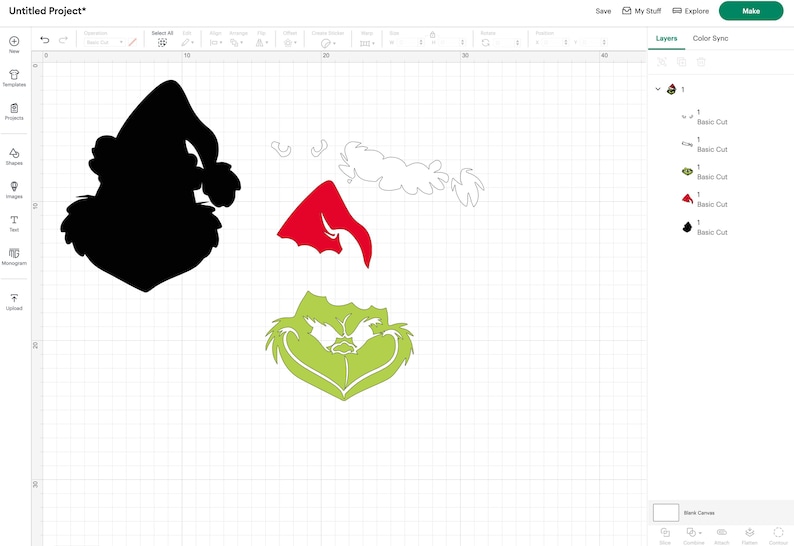Open the Projects panel

(x=14, y=111)
